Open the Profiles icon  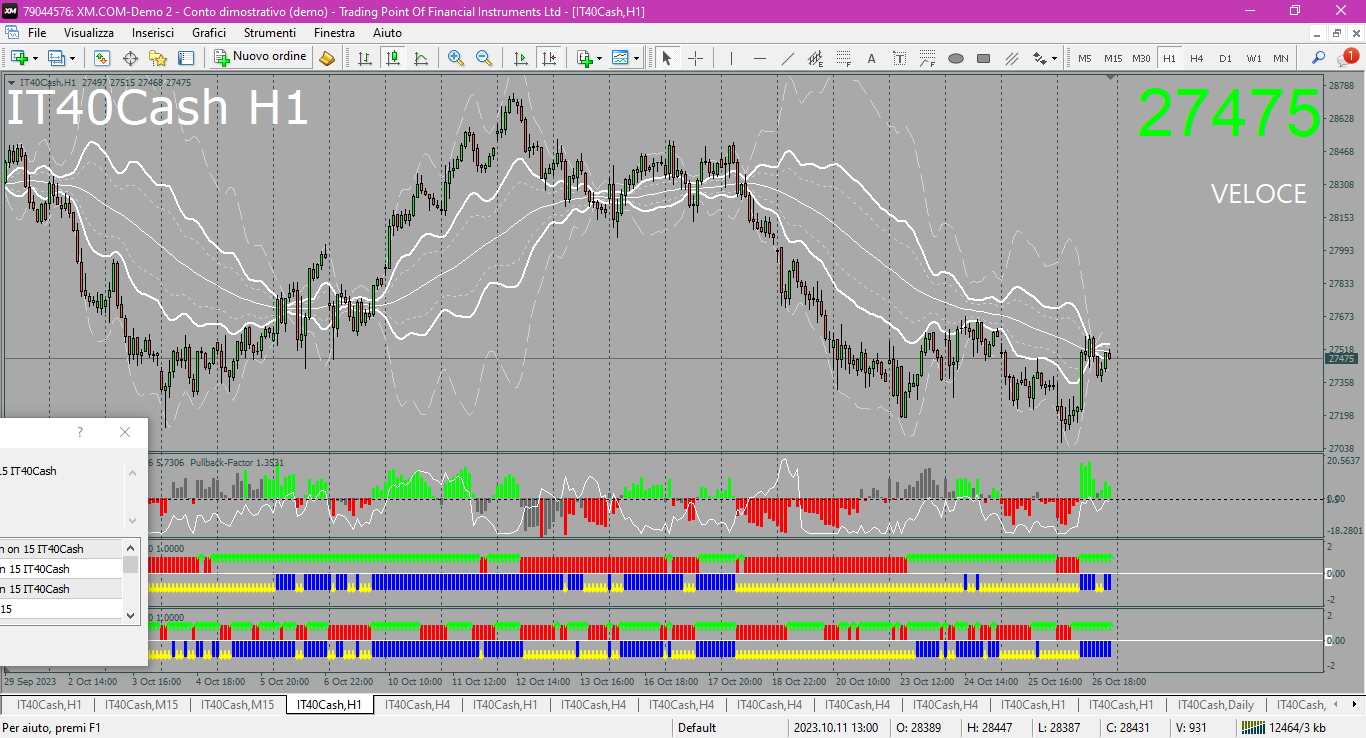(x=56, y=58)
